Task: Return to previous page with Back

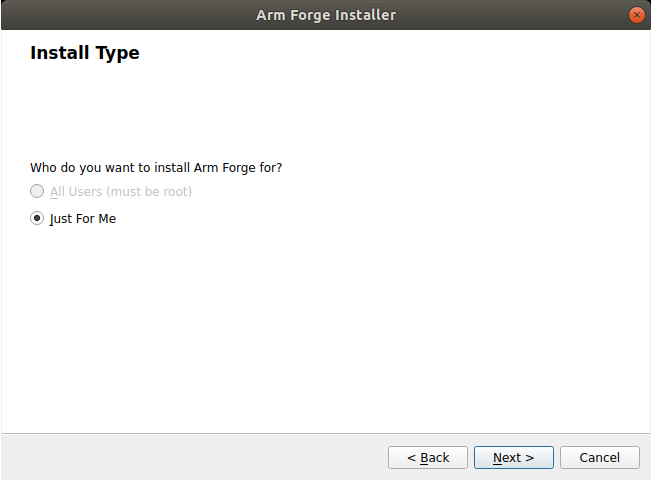Action: (428, 457)
